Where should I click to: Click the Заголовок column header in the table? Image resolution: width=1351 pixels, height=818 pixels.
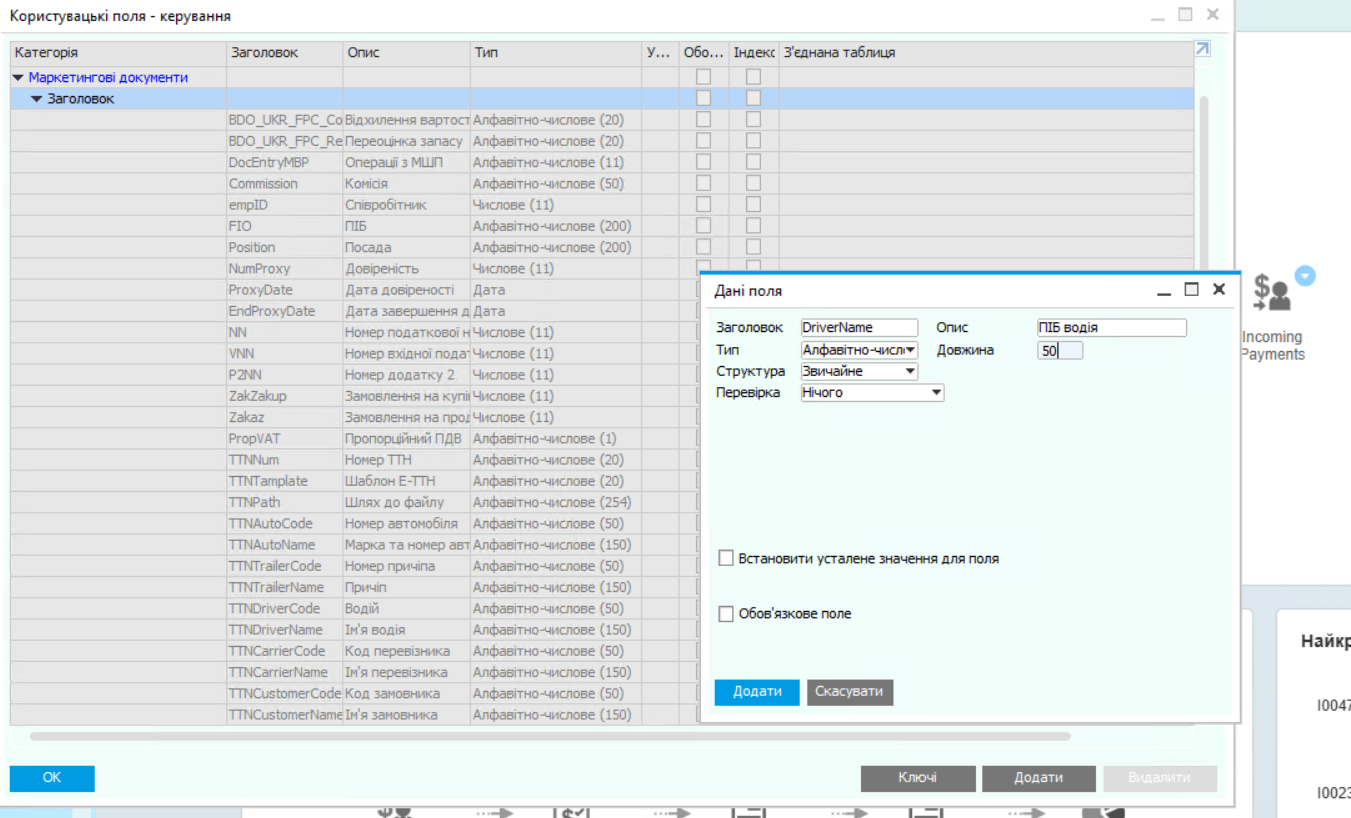pos(285,52)
